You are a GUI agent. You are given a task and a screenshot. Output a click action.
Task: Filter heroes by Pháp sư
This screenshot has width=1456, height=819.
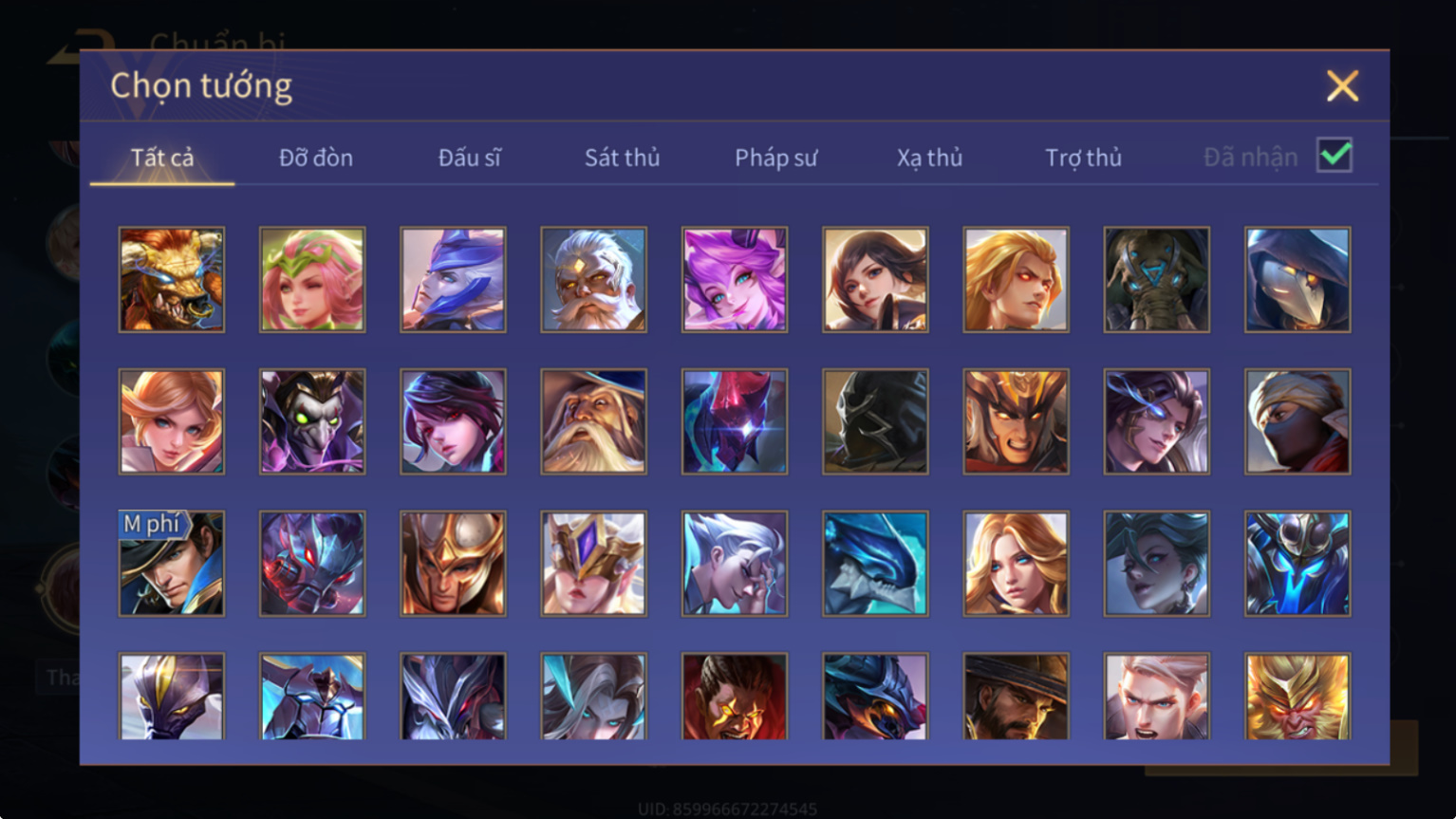[775, 158]
